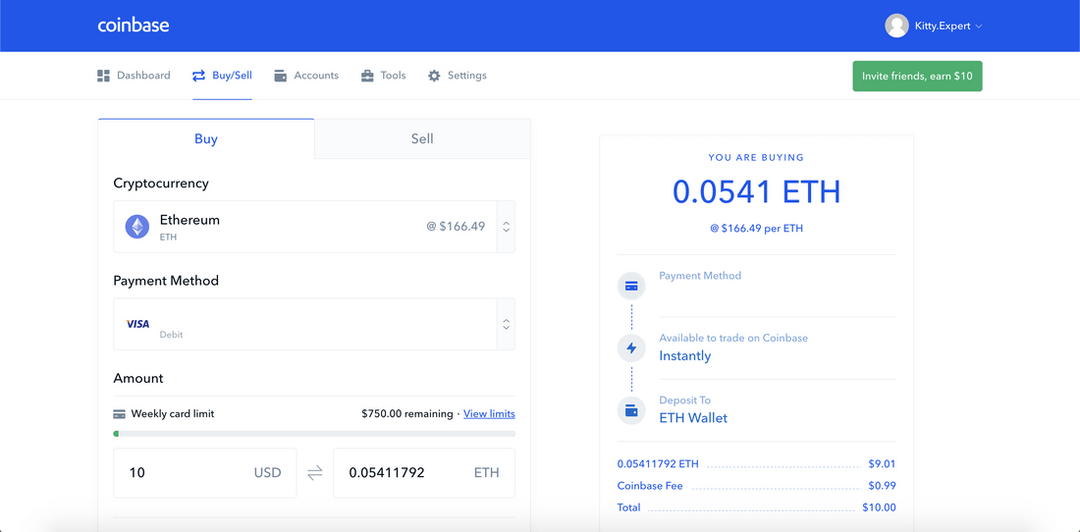Click the weekly card limit icon
This screenshot has width=1080, height=532.
coord(119,414)
